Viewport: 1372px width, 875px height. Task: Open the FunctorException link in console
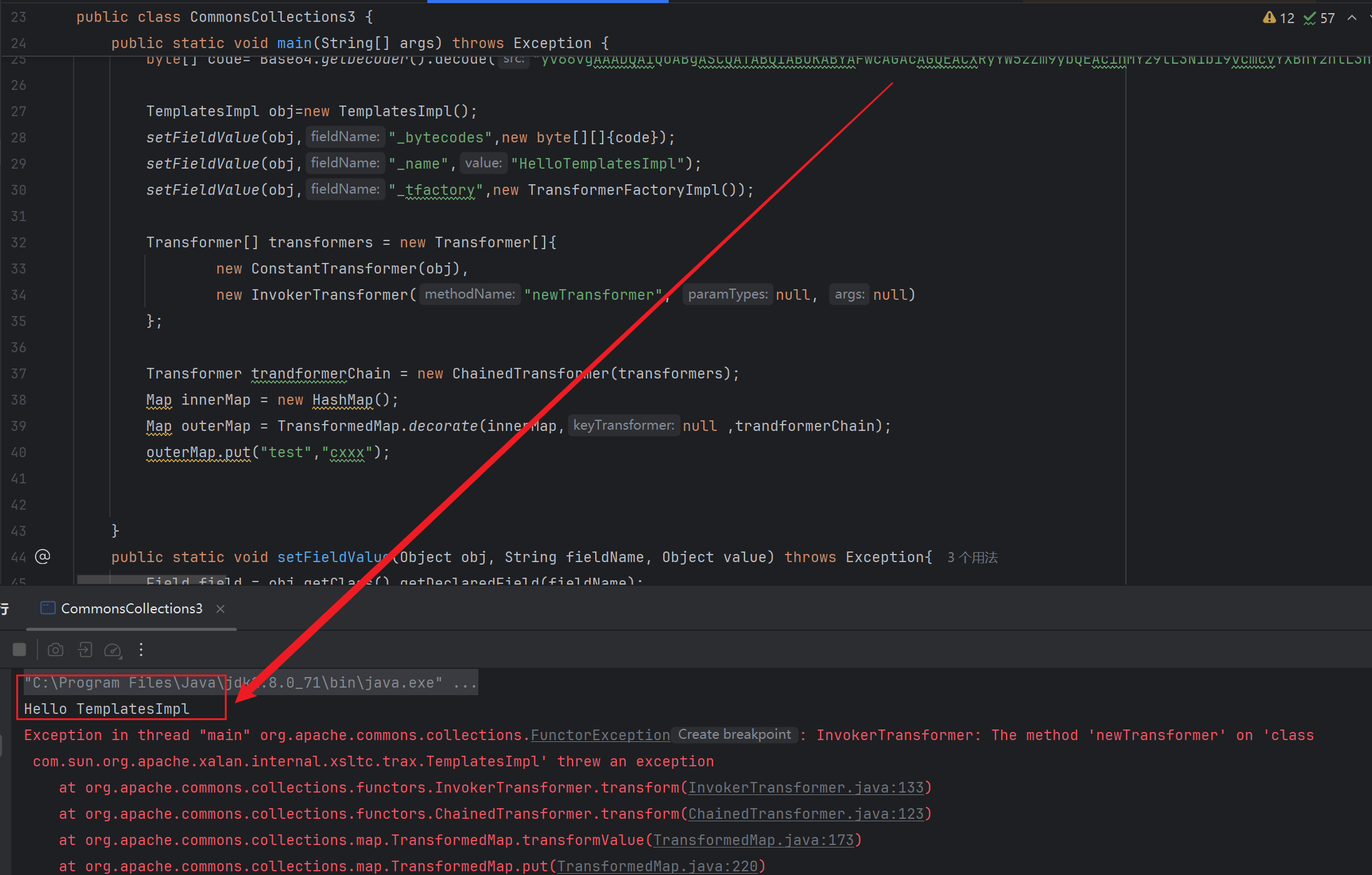(600, 736)
